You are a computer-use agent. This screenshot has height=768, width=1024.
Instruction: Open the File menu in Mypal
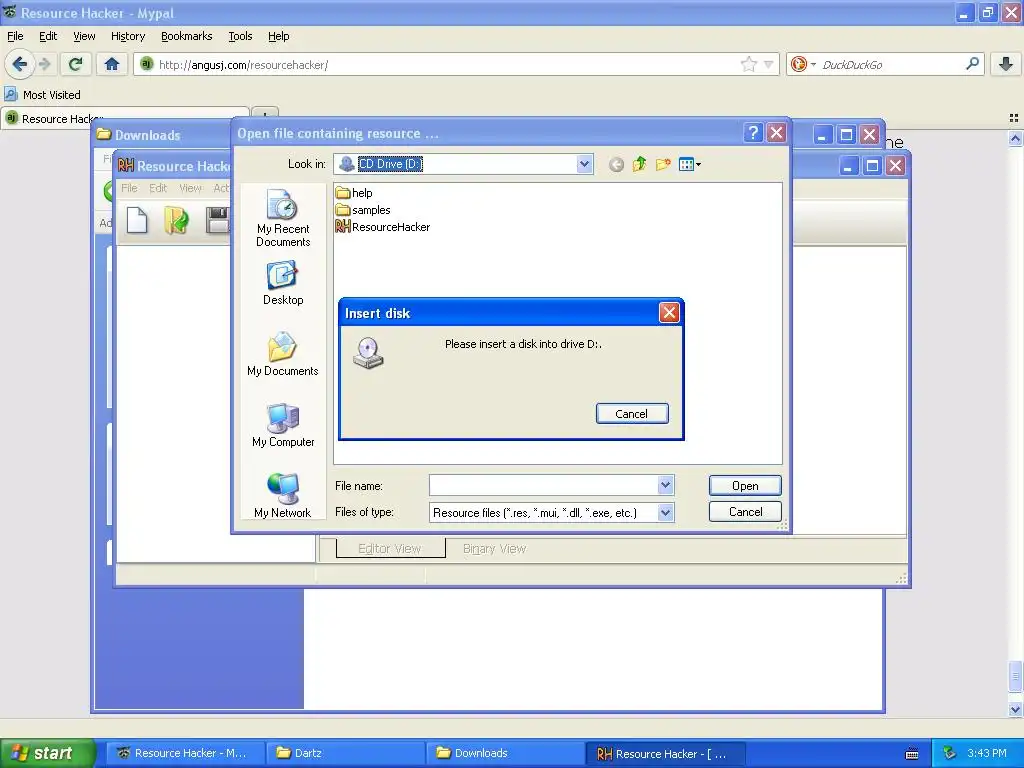coord(15,36)
